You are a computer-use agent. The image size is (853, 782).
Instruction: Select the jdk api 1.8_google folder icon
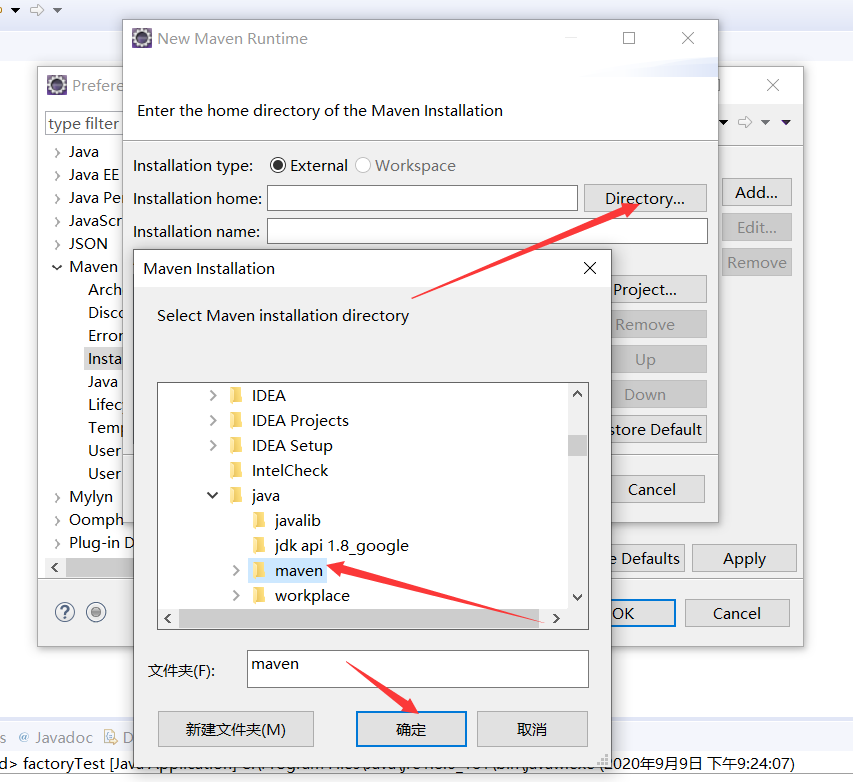(x=259, y=546)
